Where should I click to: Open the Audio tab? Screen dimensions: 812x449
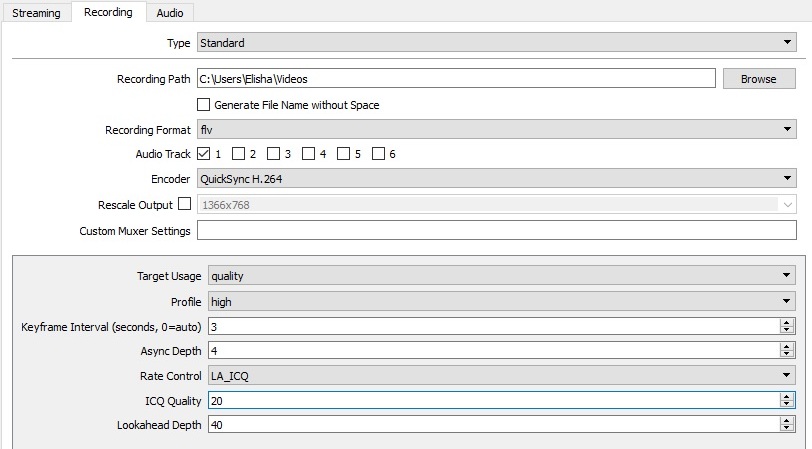(x=170, y=13)
